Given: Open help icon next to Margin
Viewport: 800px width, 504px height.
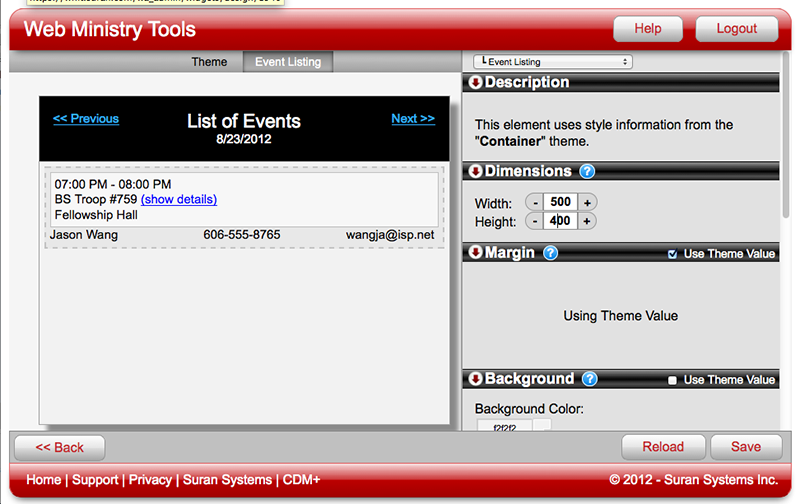Looking at the screenshot, I should [x=550, y=253].
